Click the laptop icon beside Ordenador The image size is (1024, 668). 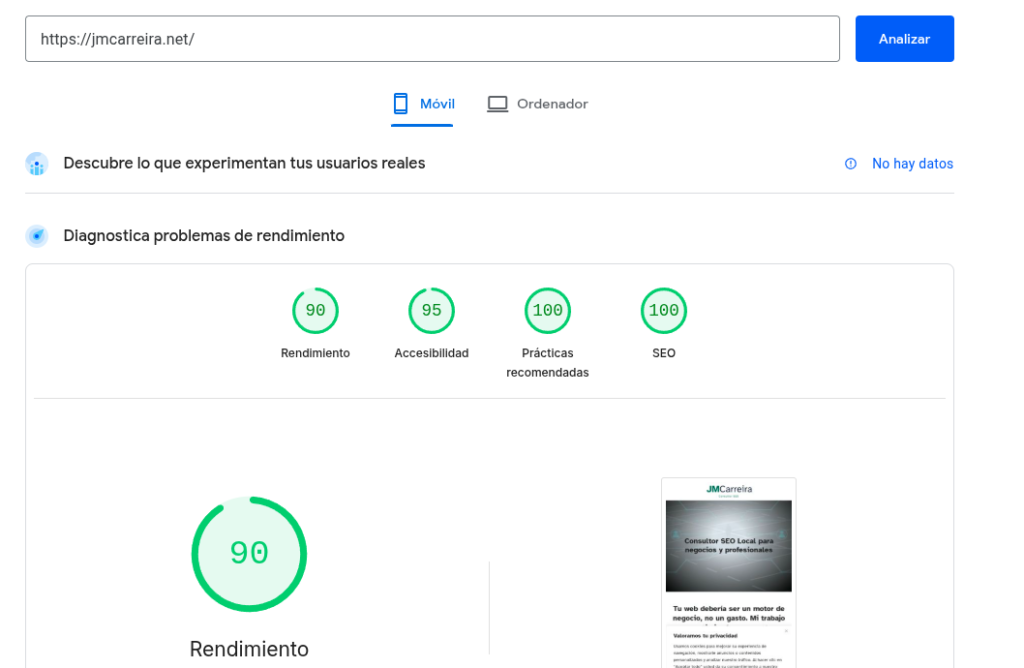[x=497, y=103]
